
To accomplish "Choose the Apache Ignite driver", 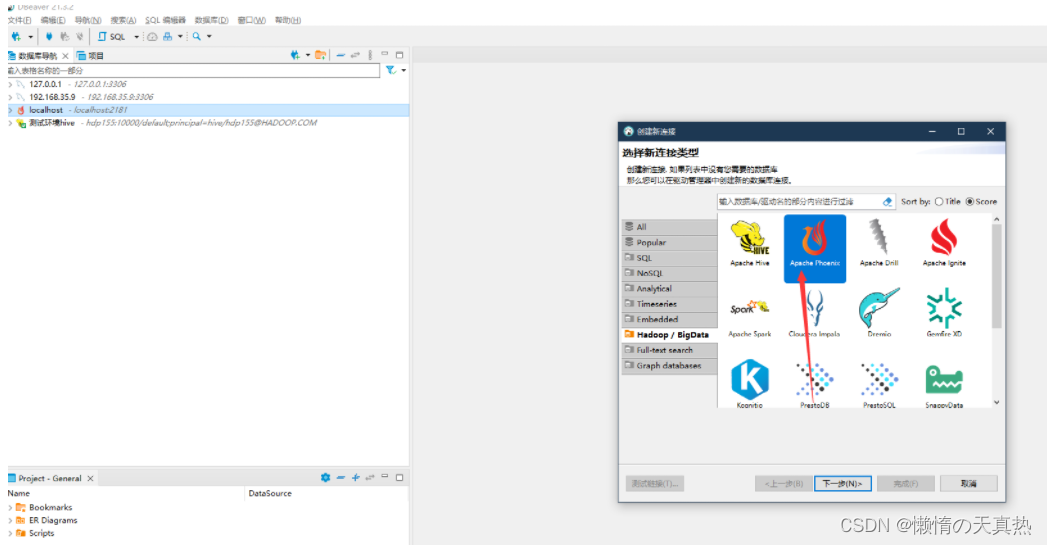I will 944,244.
